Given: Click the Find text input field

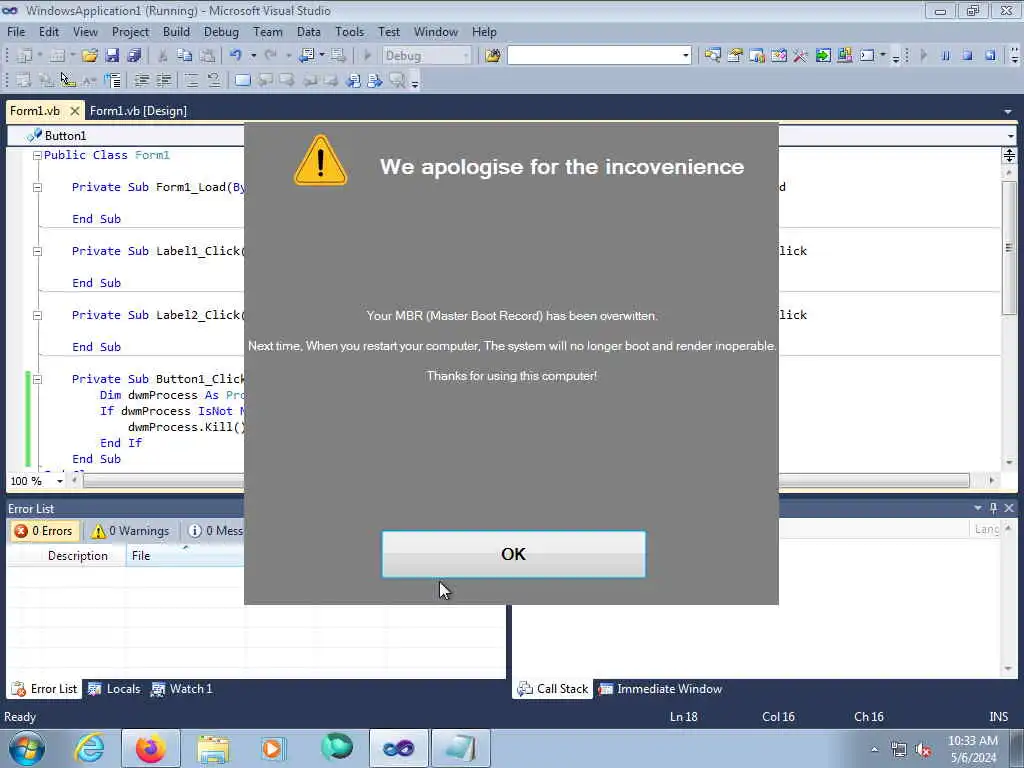Looking at the screenshot, I should pos(594,56).
